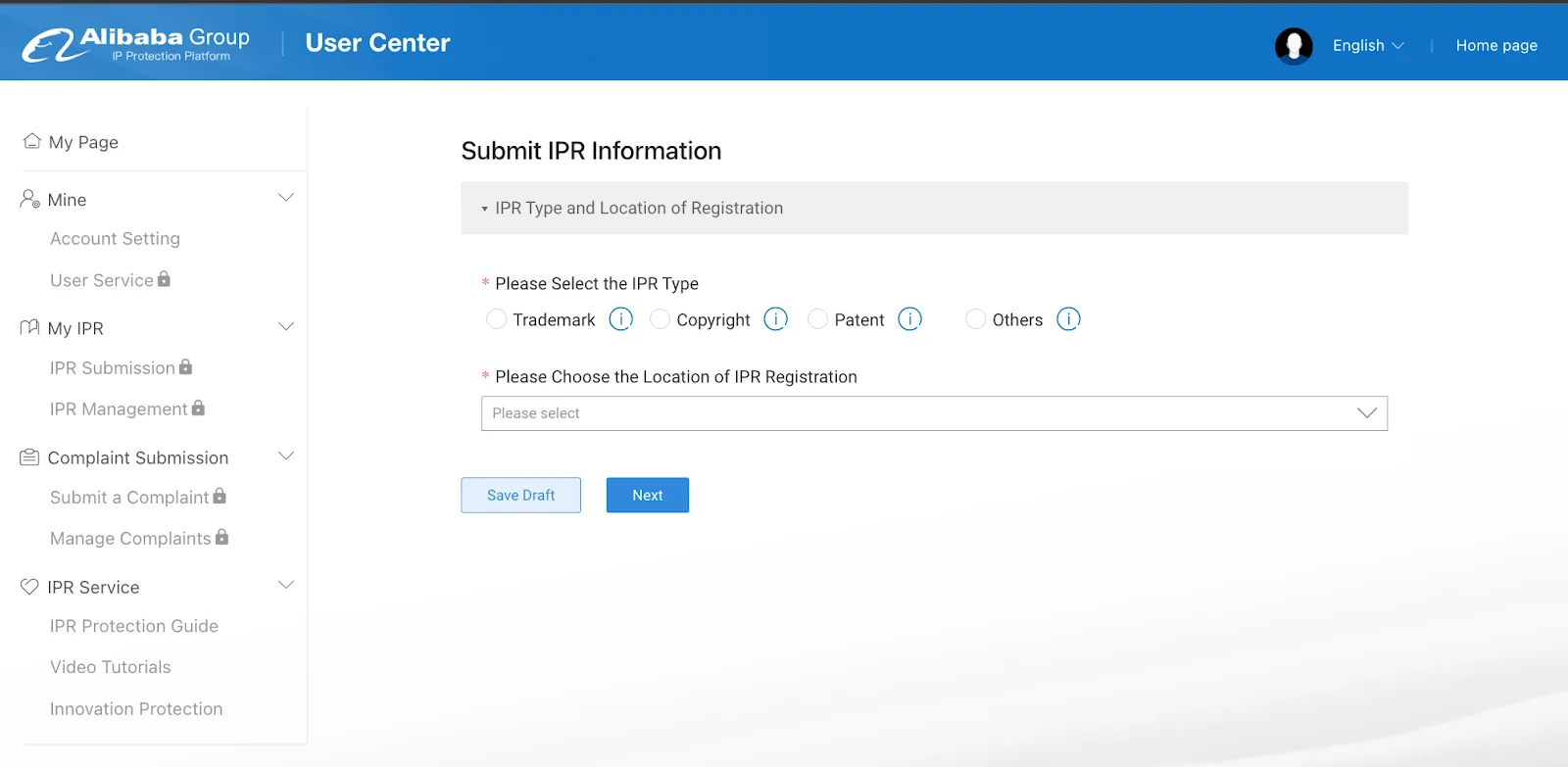Screen dimensions: 1568x767
Task: Click the lock icon beside User Service
Action: (164, 279)
